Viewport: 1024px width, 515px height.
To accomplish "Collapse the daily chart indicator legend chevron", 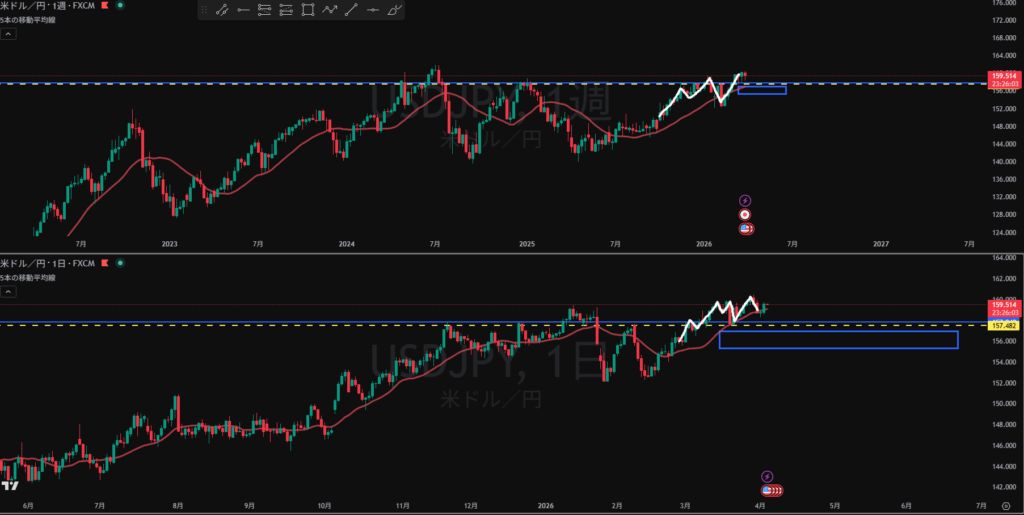I will (x=7, y=291).
